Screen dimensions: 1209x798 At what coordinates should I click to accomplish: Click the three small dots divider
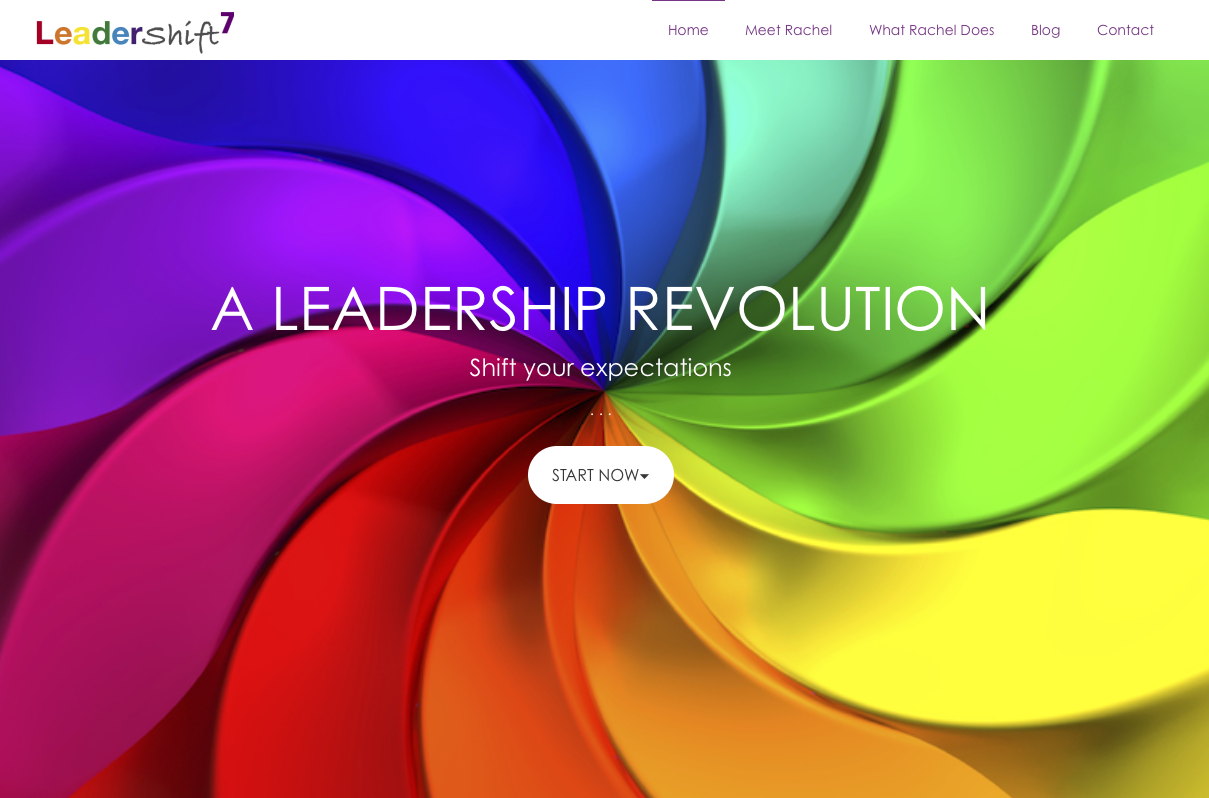(x=600, y=413)
